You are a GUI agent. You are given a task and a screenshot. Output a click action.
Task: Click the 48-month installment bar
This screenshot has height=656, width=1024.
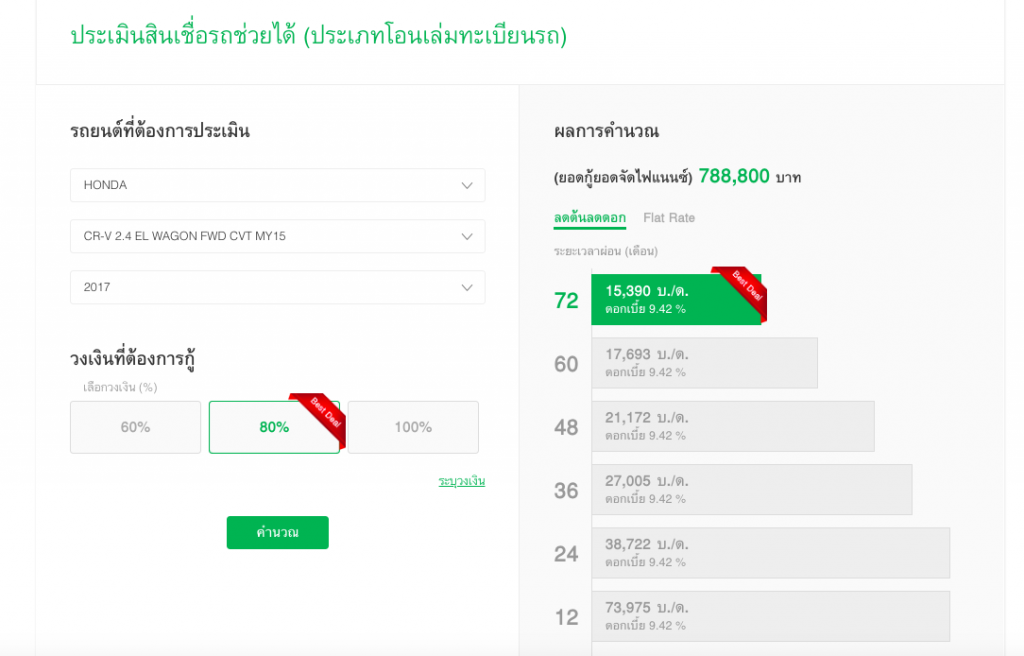coord(733,426)
